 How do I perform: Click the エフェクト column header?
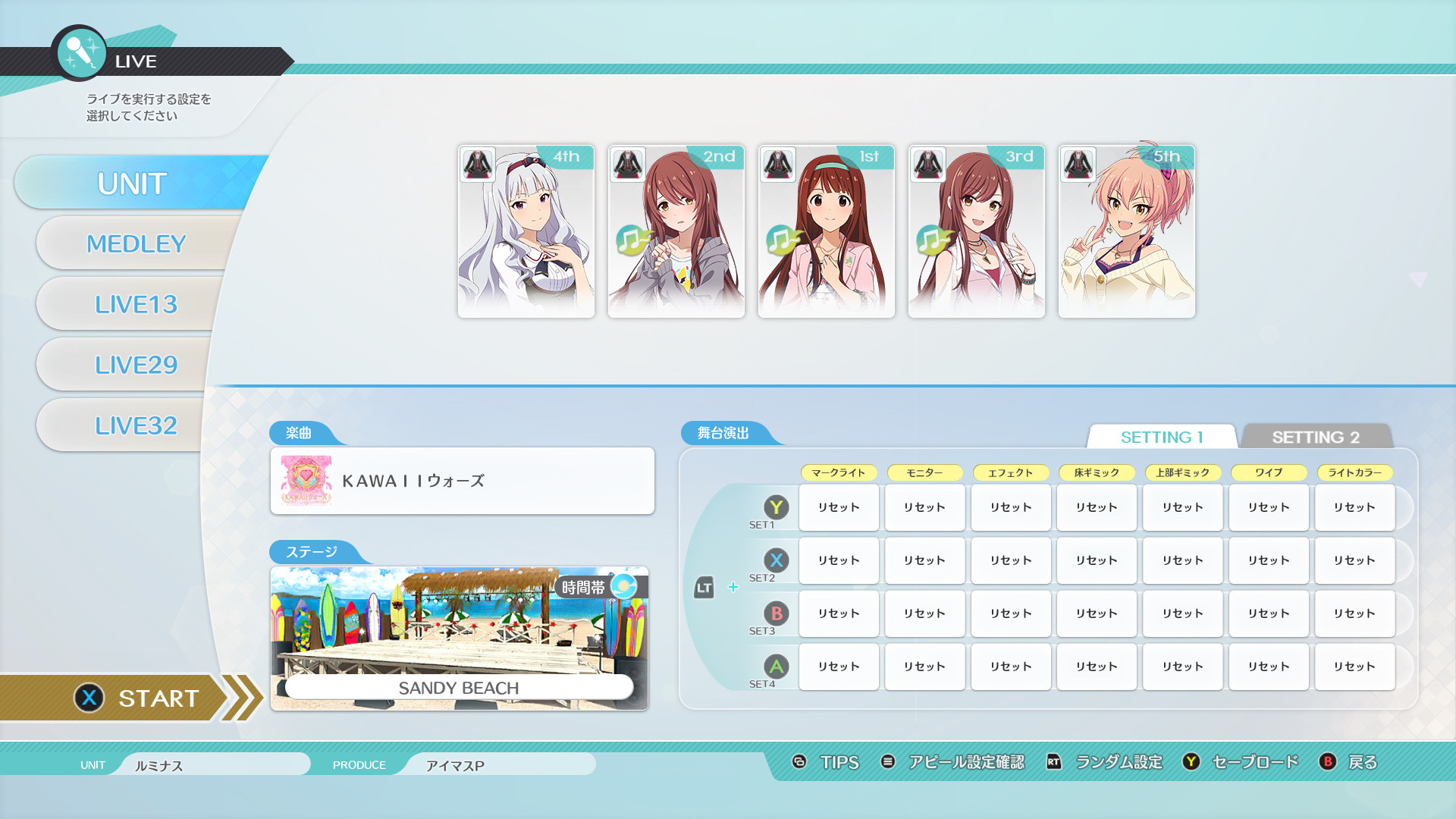(x=1011, y=472)
